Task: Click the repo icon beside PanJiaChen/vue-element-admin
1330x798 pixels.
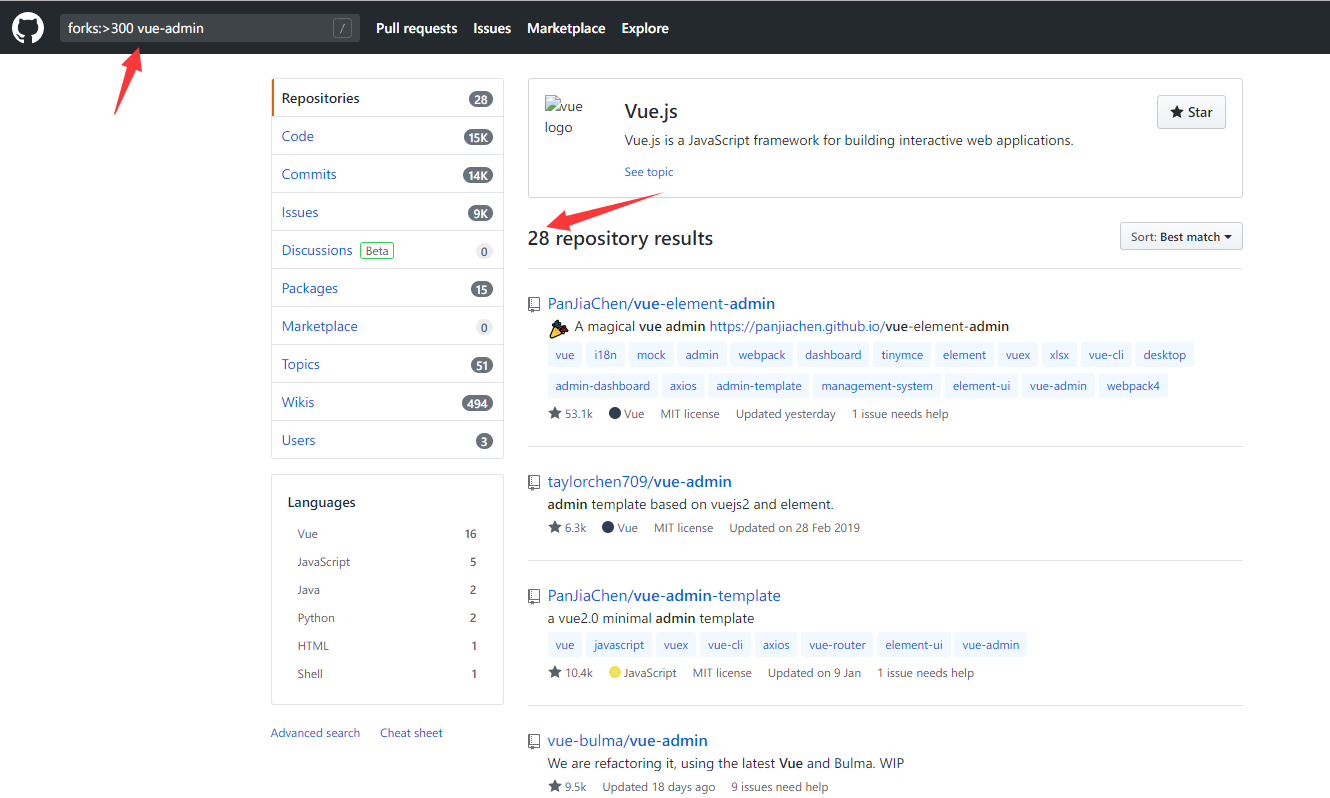Action: pyautogui.click(x=535, y=304)
